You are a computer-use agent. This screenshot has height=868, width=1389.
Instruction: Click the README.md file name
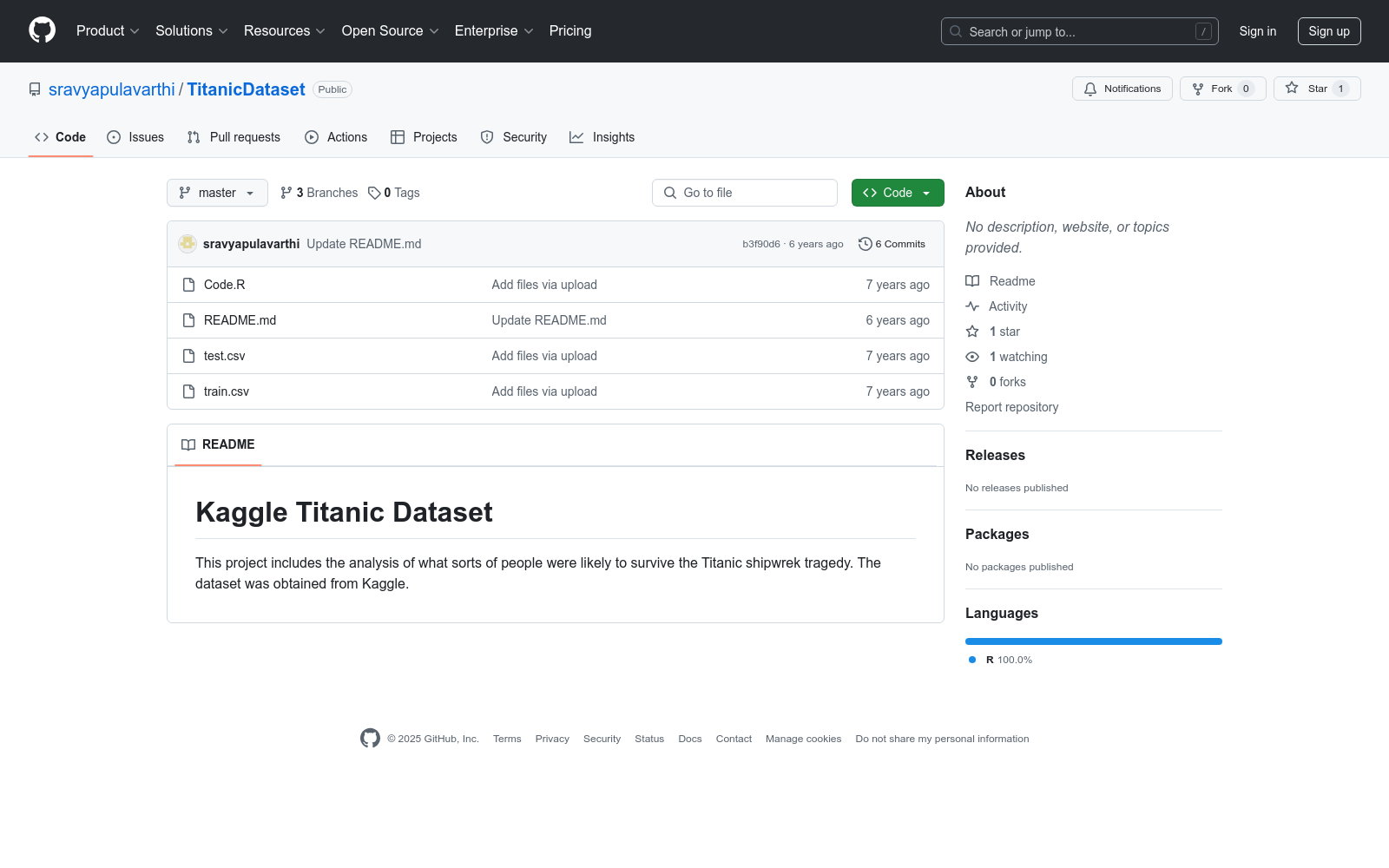point(240,320)
